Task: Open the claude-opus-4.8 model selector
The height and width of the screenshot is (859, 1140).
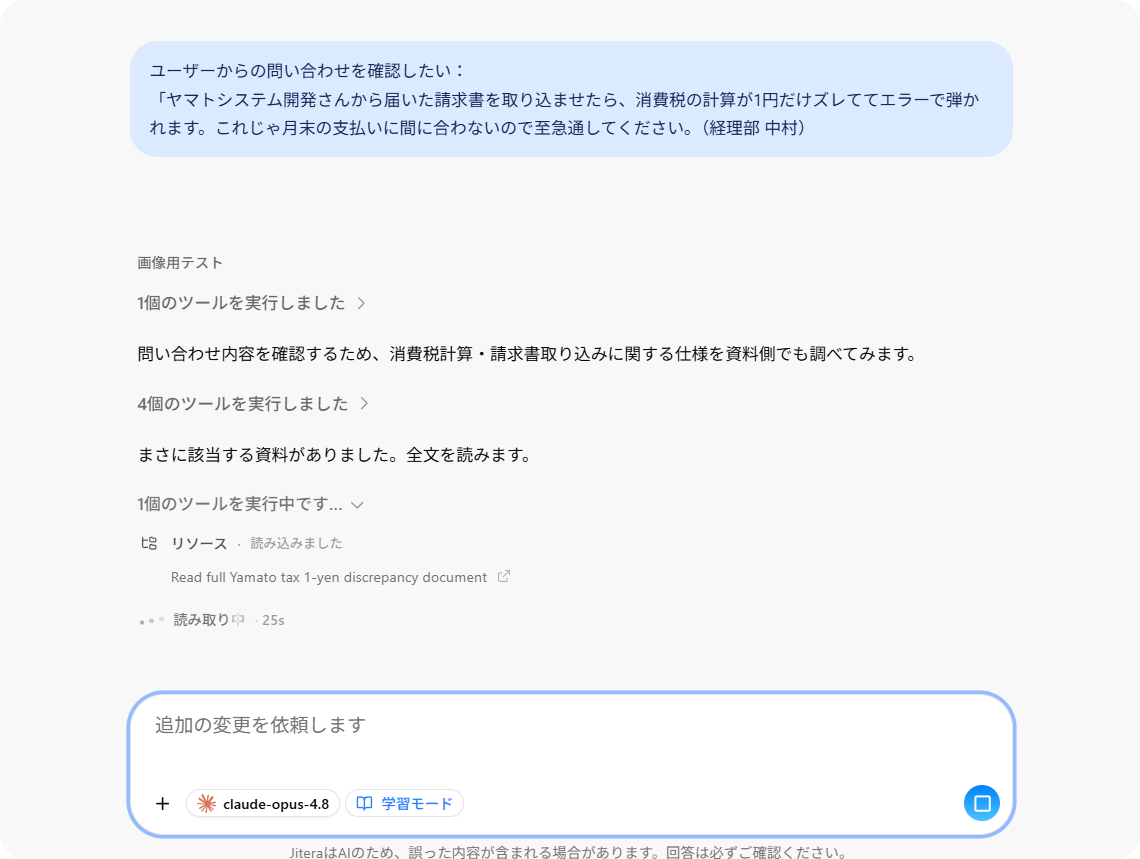Action: tap(263, 803)
